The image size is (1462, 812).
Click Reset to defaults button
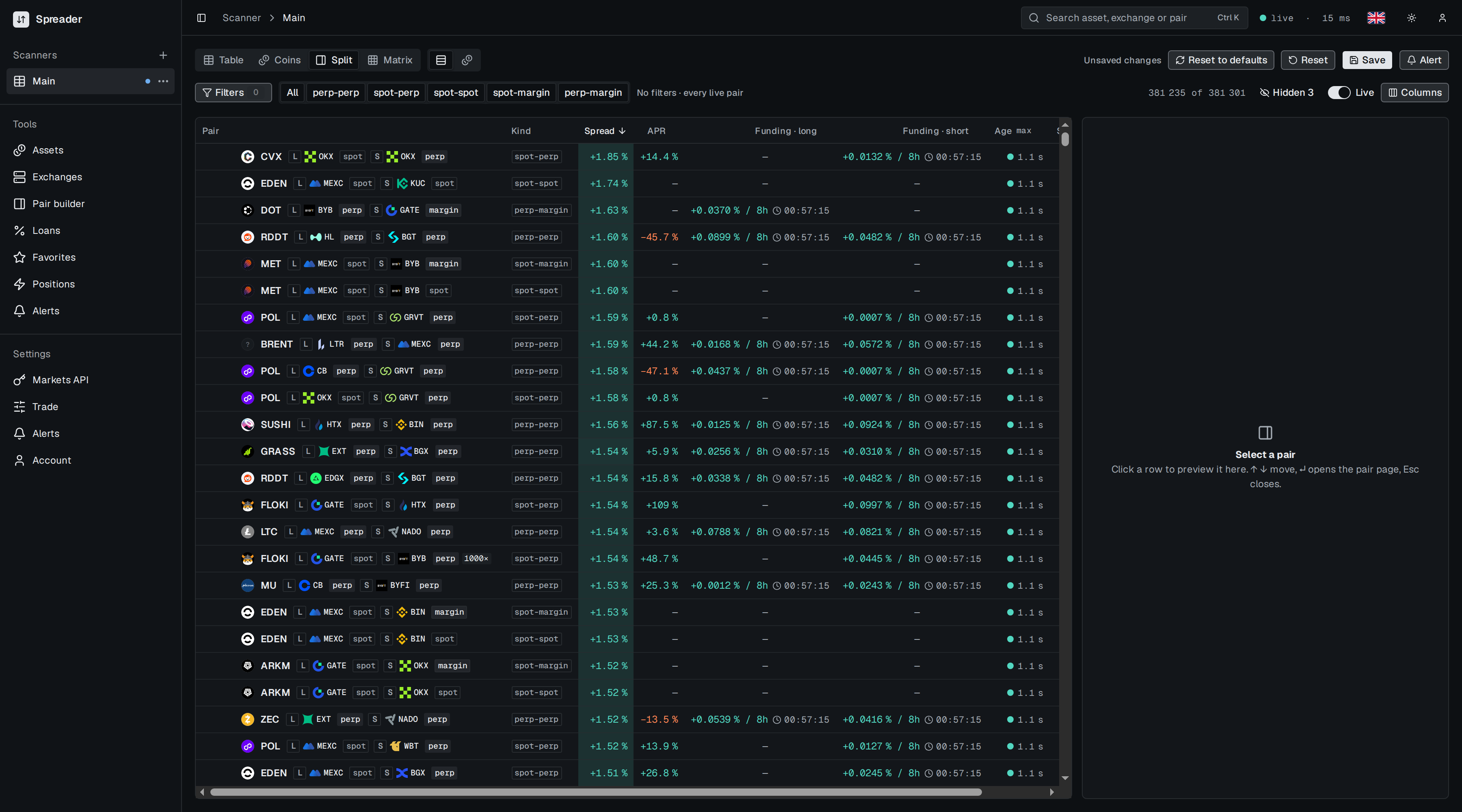1221,60
